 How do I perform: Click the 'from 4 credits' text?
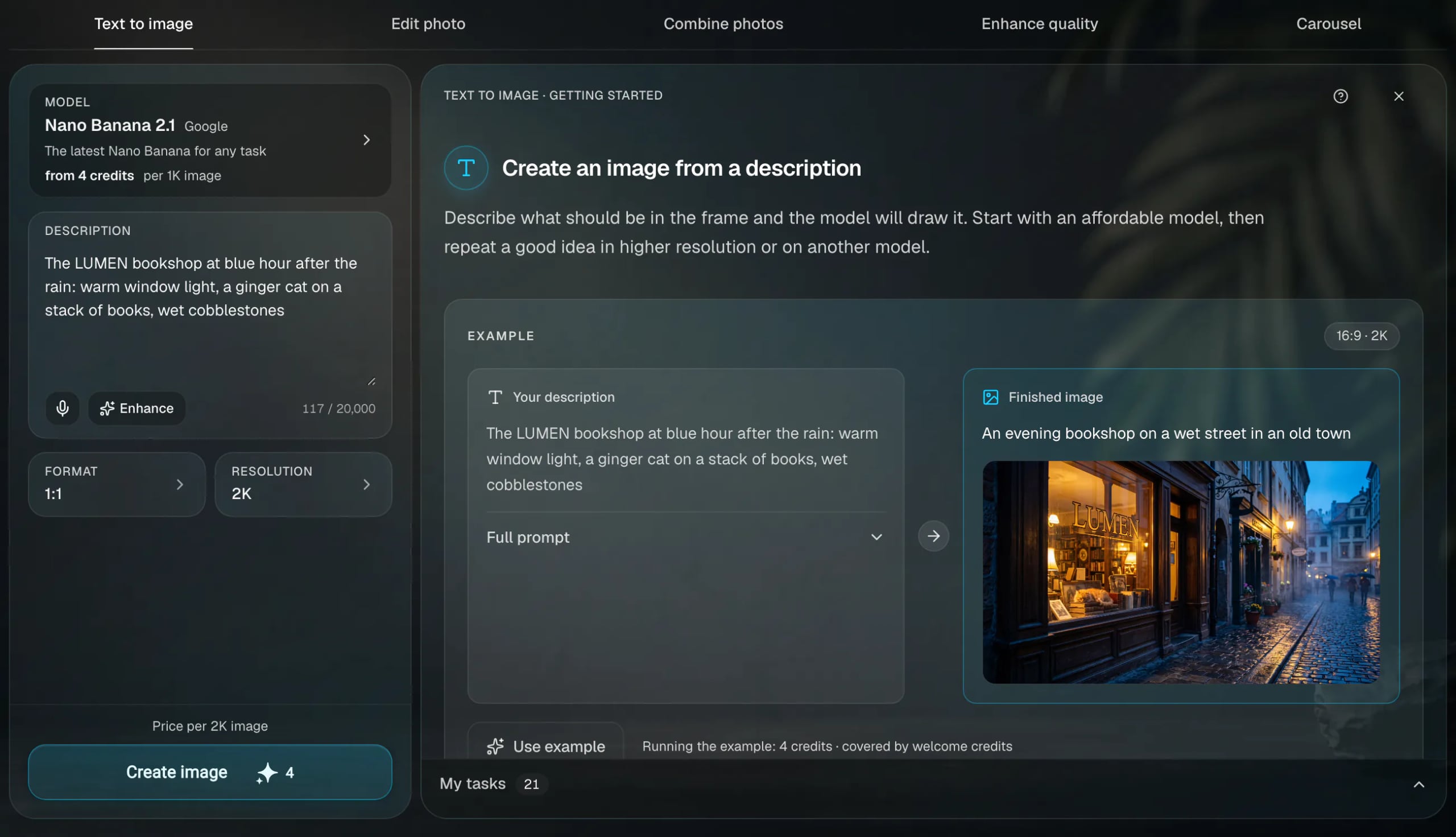click(90, 176)
